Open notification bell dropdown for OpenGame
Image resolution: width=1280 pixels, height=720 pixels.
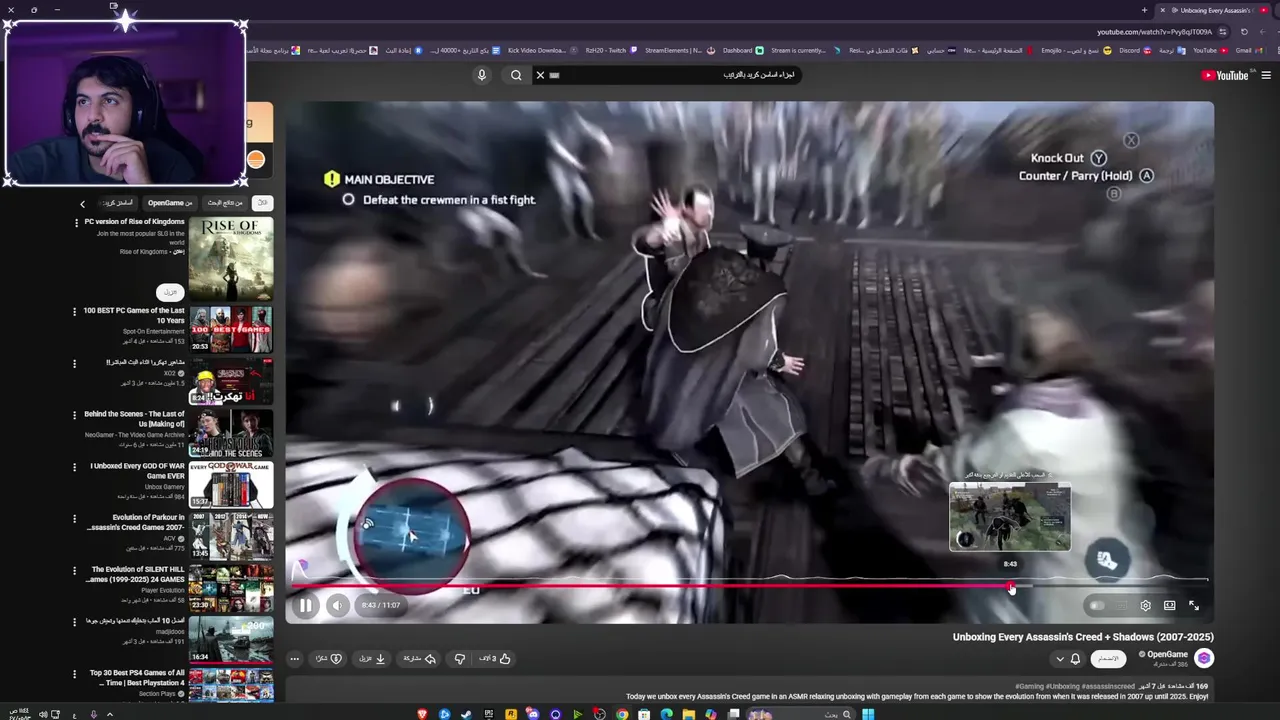(1067, 658)
